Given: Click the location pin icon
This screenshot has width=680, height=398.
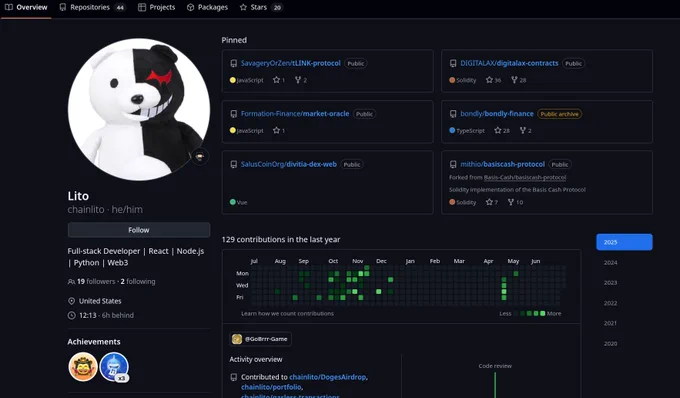Looking at the screenshot, I should point(72,301).
